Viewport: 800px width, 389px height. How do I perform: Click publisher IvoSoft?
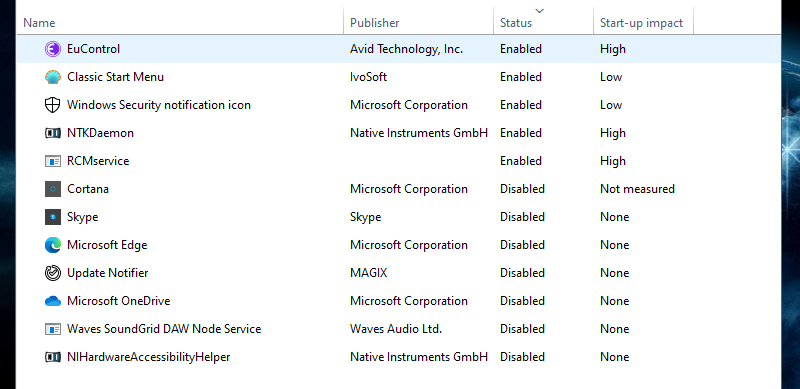click(x=368, y=77)
